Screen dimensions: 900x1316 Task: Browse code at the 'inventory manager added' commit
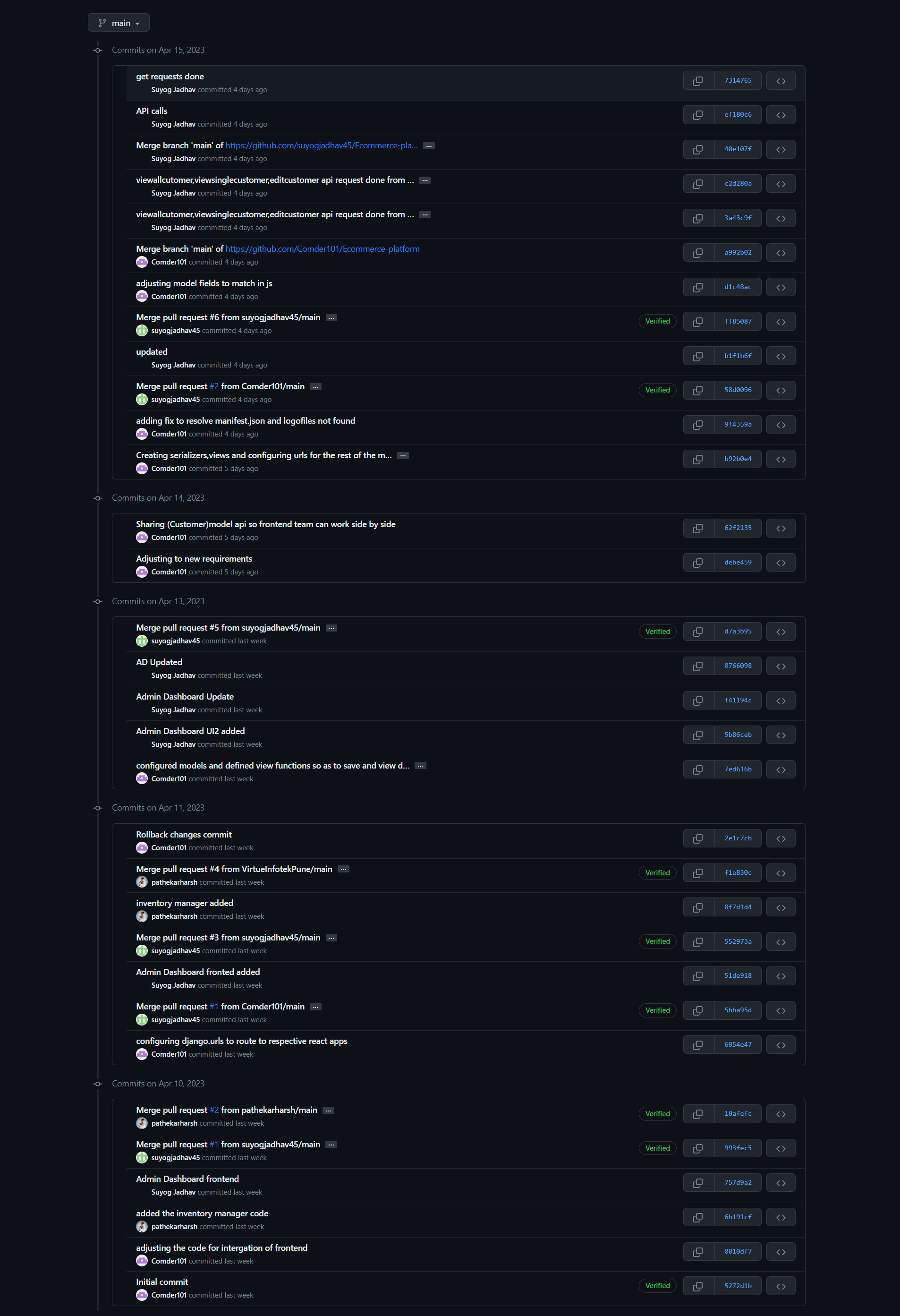coord(781,906)
